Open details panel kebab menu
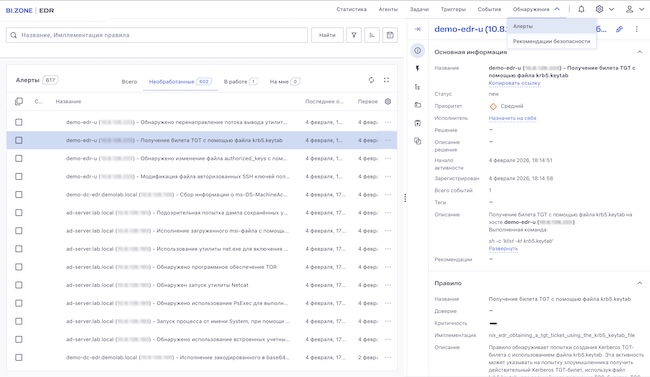Viewport: 650px width, 377px height. [x=637, y=29]
